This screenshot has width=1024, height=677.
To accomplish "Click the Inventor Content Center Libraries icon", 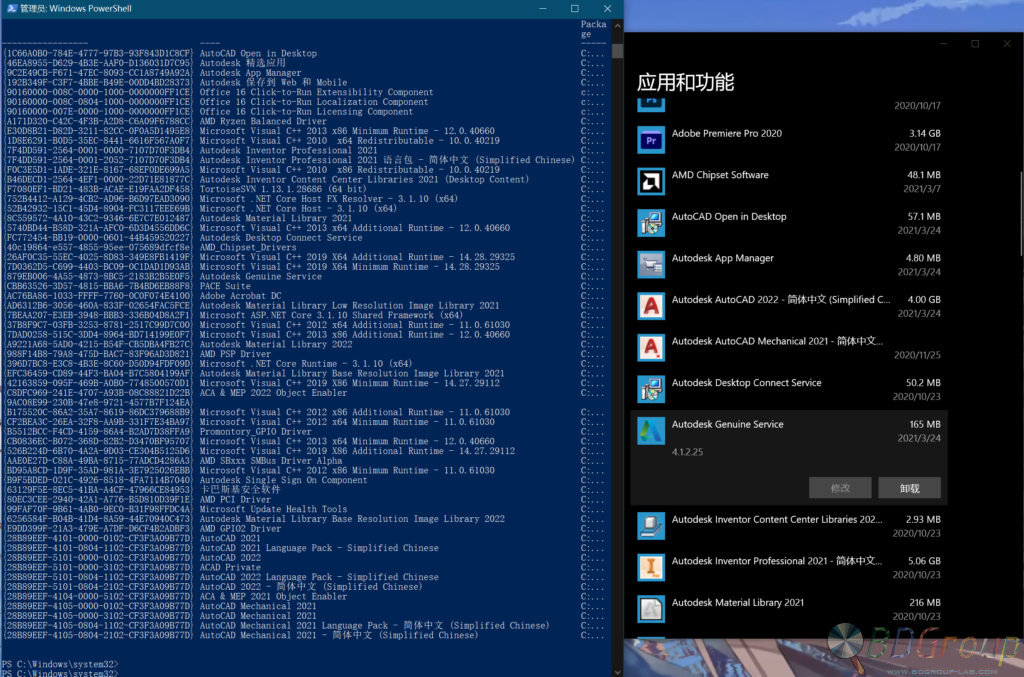I will (651, 526).
